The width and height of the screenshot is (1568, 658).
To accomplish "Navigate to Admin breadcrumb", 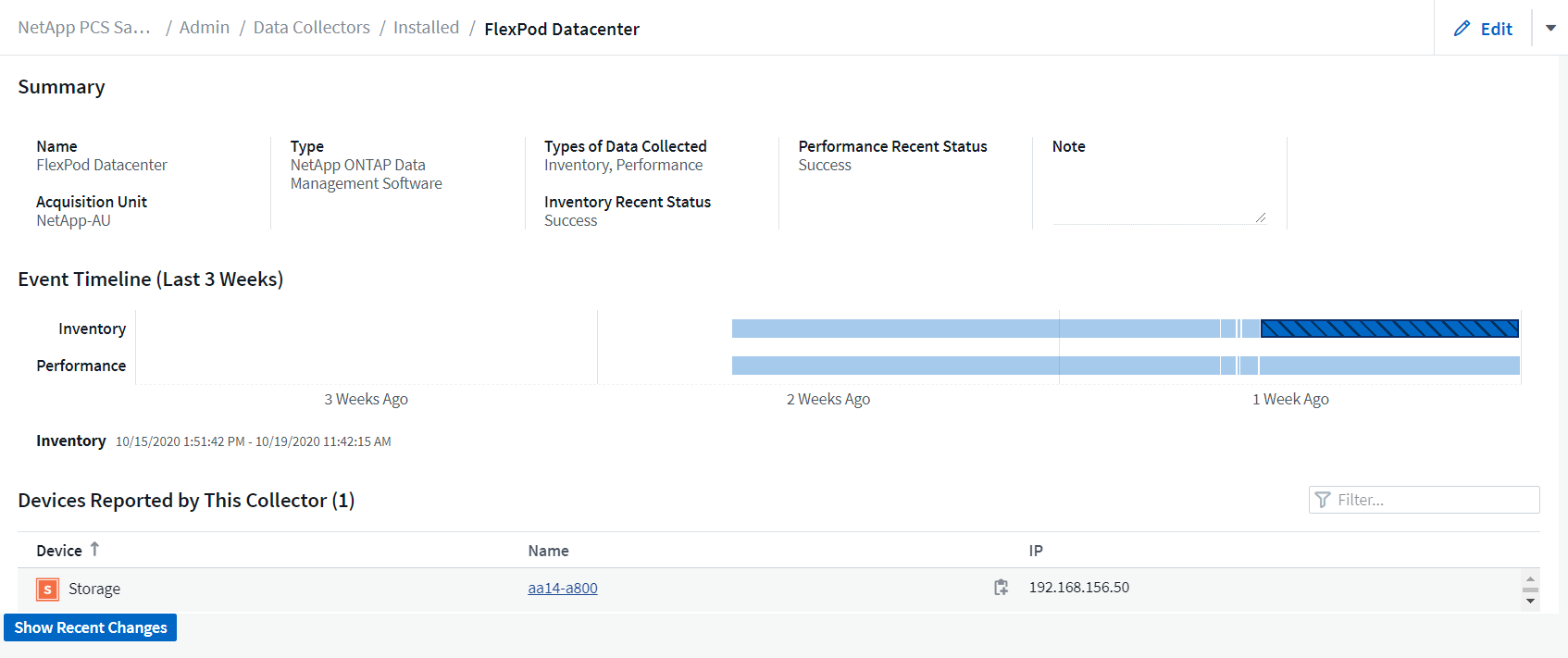I will (x=204, y=28).
